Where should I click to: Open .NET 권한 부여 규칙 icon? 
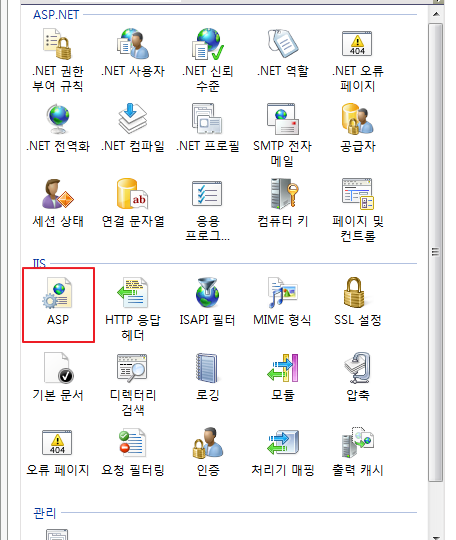point(58,44)
